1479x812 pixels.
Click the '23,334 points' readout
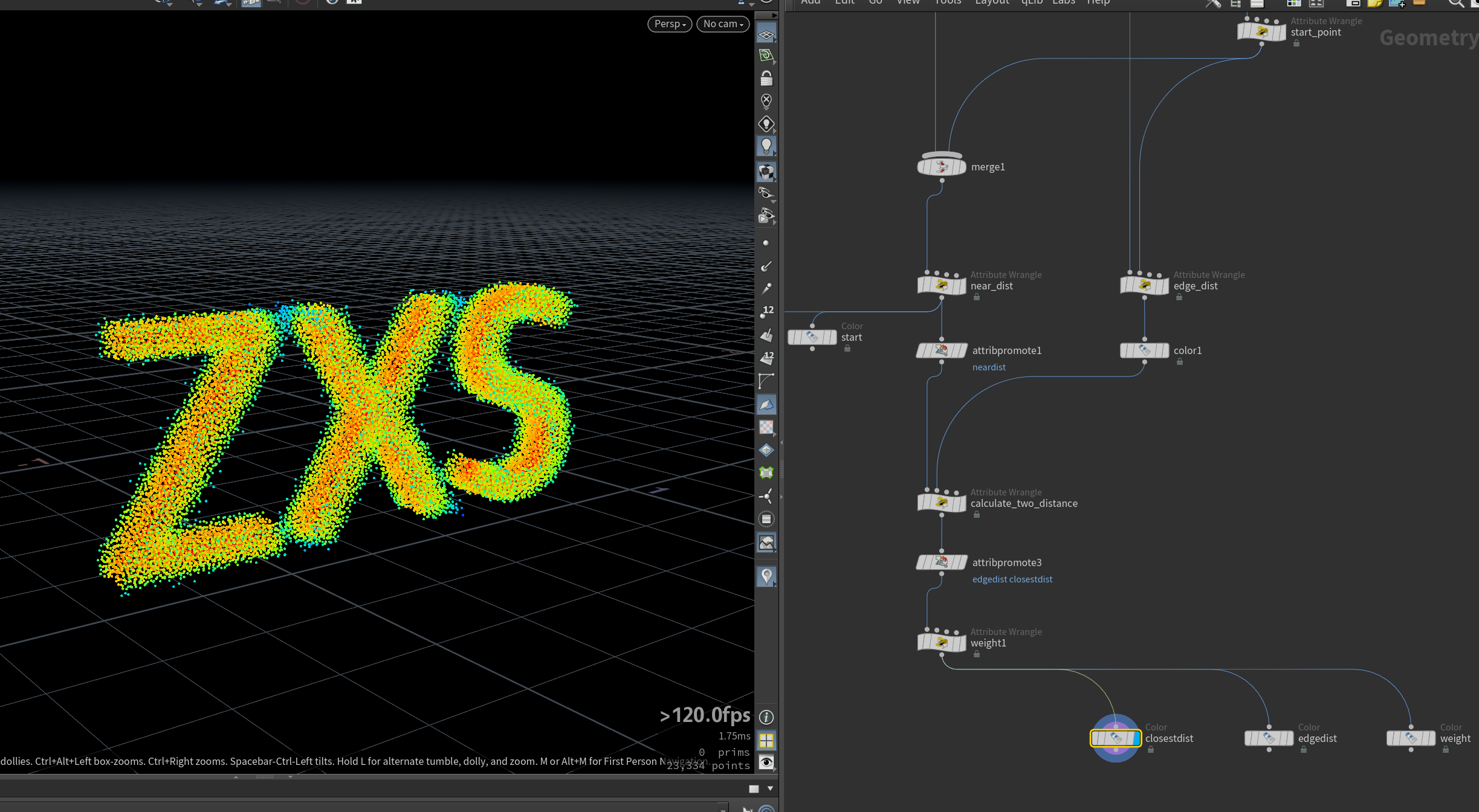click(708, 765)
